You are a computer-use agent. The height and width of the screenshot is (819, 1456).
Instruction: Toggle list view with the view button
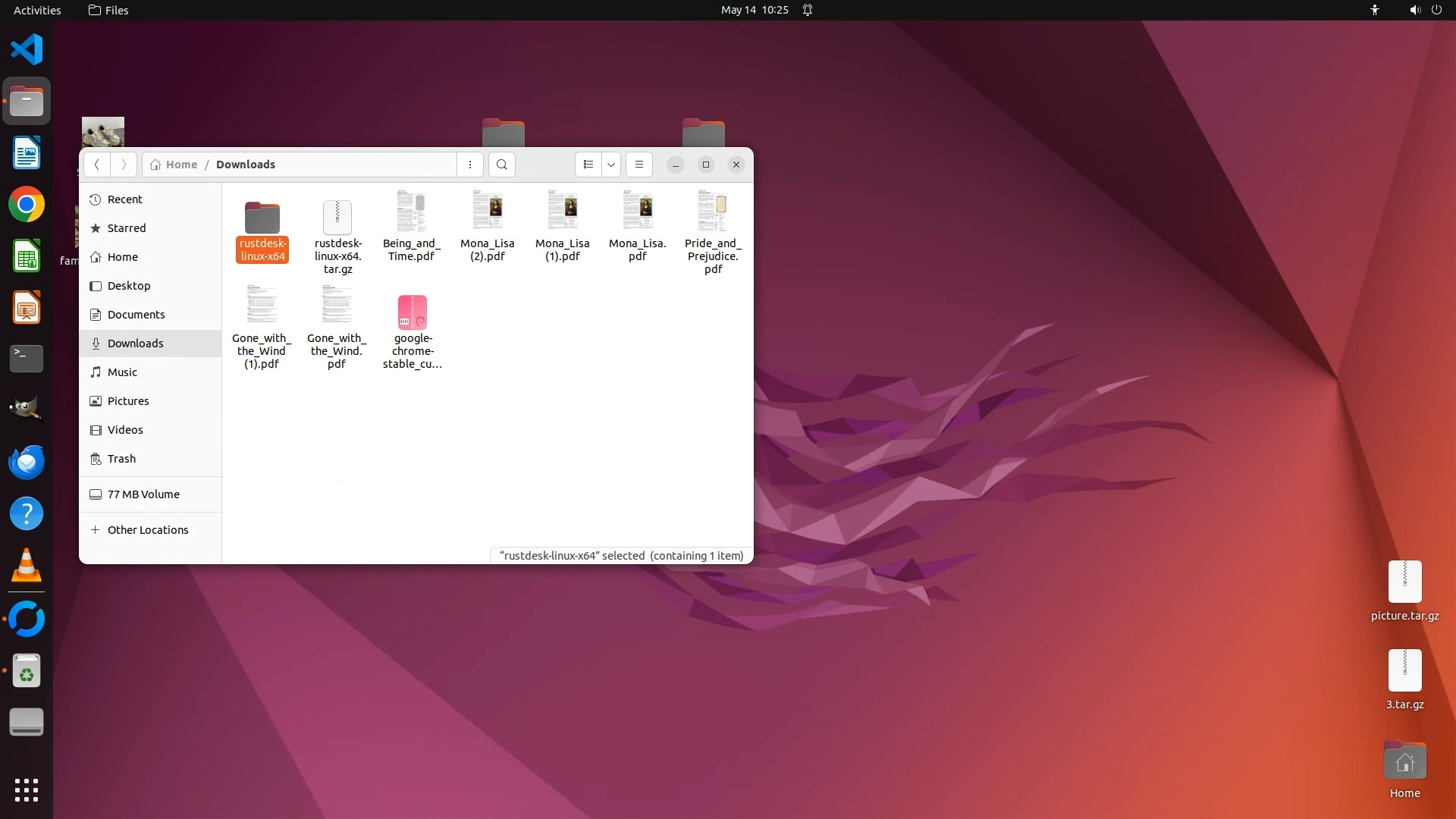pyautogui.click(x=588, y=165)
